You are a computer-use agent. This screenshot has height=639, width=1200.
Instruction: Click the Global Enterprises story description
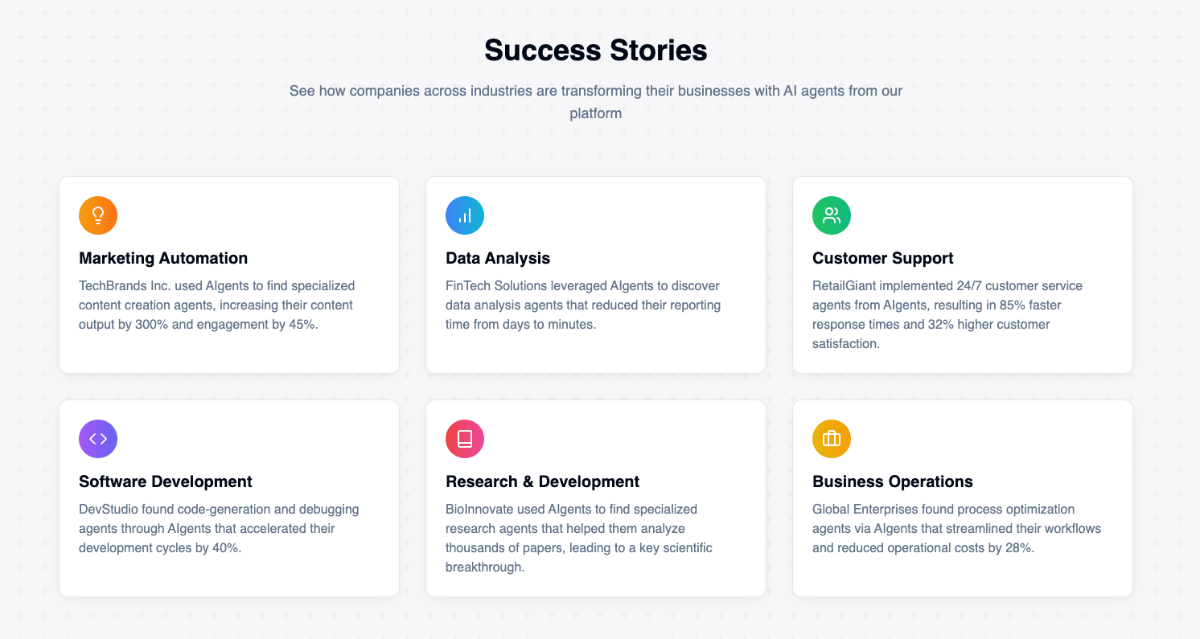[x=957, y=528]
